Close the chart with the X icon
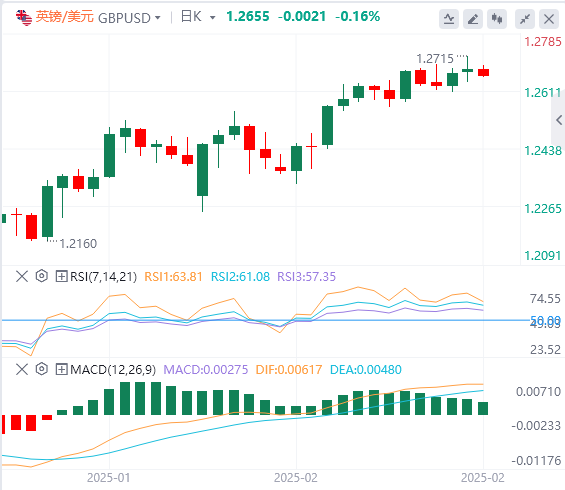 pos(549,18)
